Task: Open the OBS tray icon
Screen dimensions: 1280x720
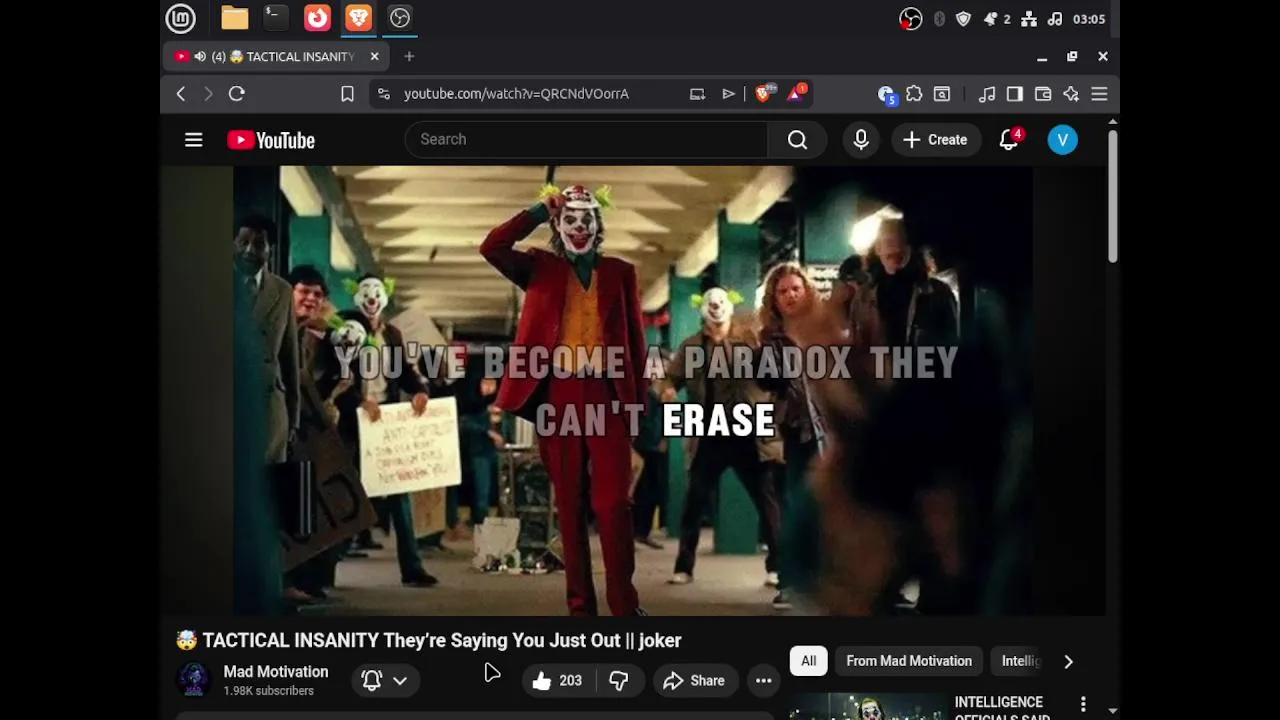Action: 910,19
